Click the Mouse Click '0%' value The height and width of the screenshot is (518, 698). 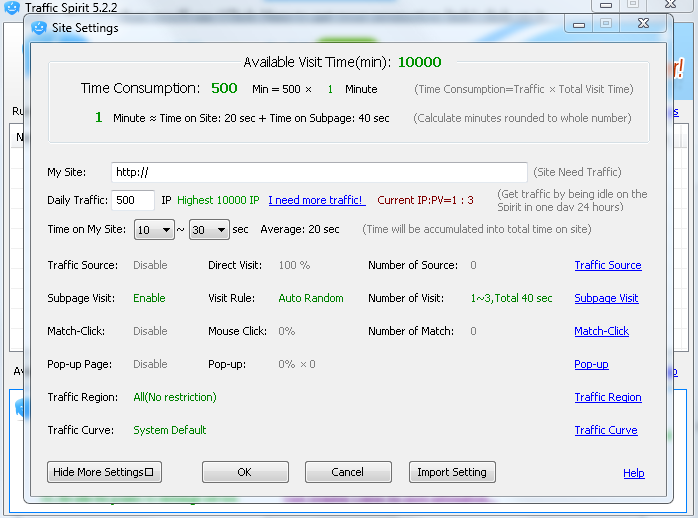(x=287, y=331)
